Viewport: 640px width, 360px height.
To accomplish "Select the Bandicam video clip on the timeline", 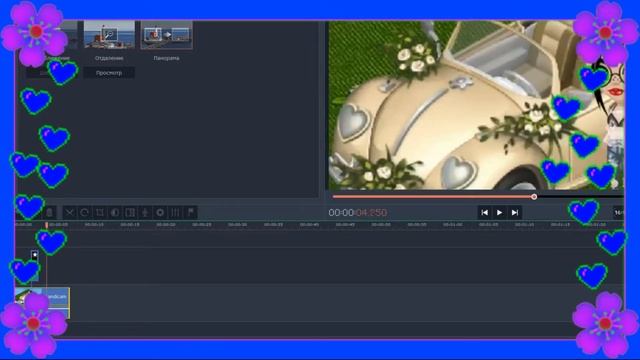I will (42, 303).
